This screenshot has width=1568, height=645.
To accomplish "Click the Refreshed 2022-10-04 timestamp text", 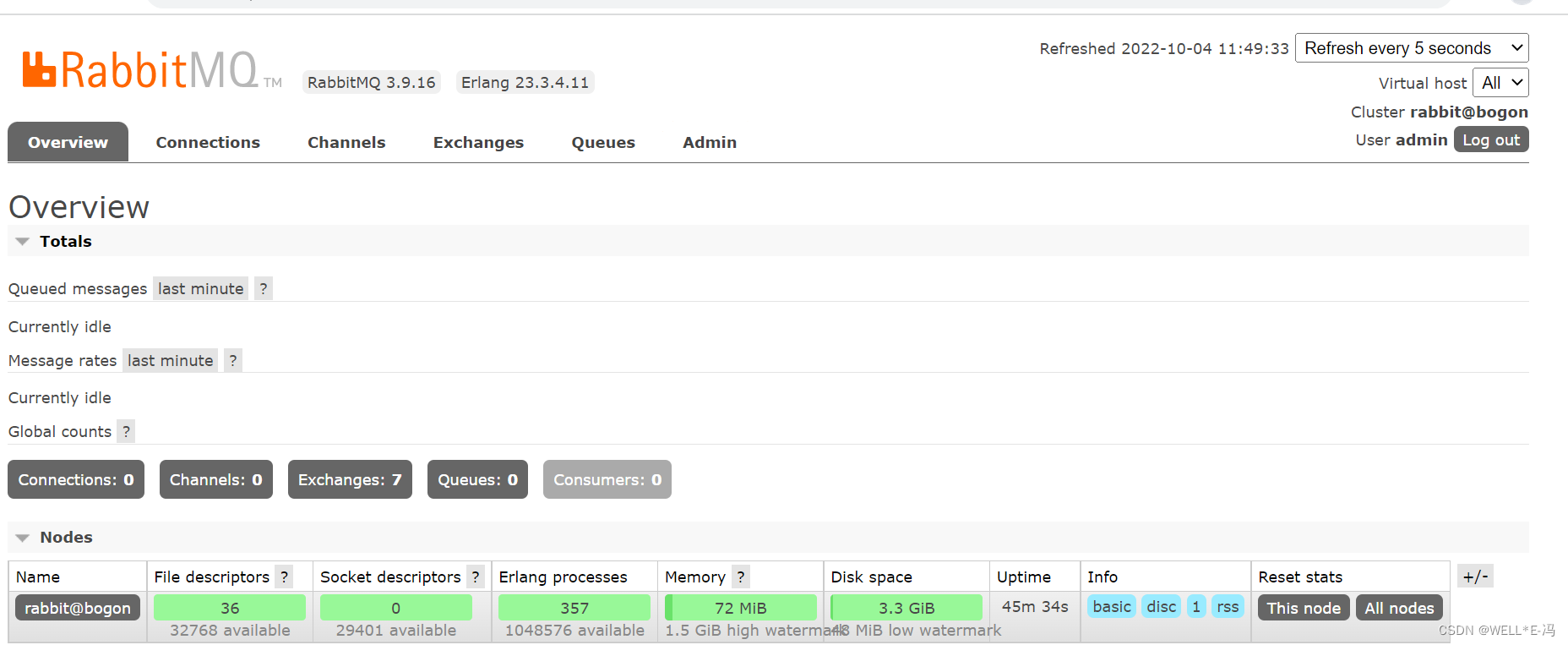I will coord(1164,49).
